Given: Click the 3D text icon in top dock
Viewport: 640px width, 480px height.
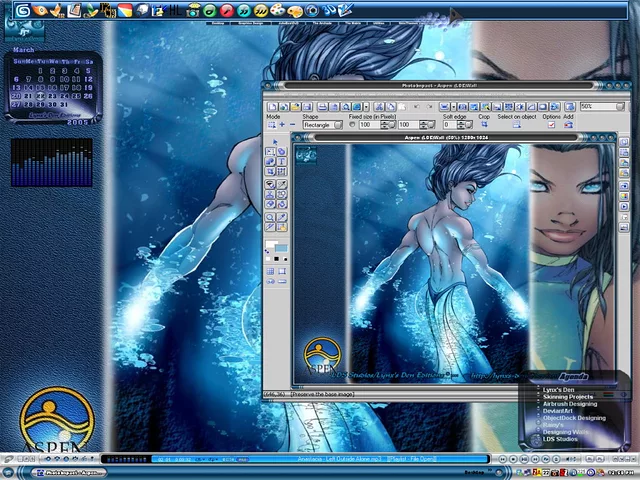Looking at the screenshot, I should tap(329, 10).
